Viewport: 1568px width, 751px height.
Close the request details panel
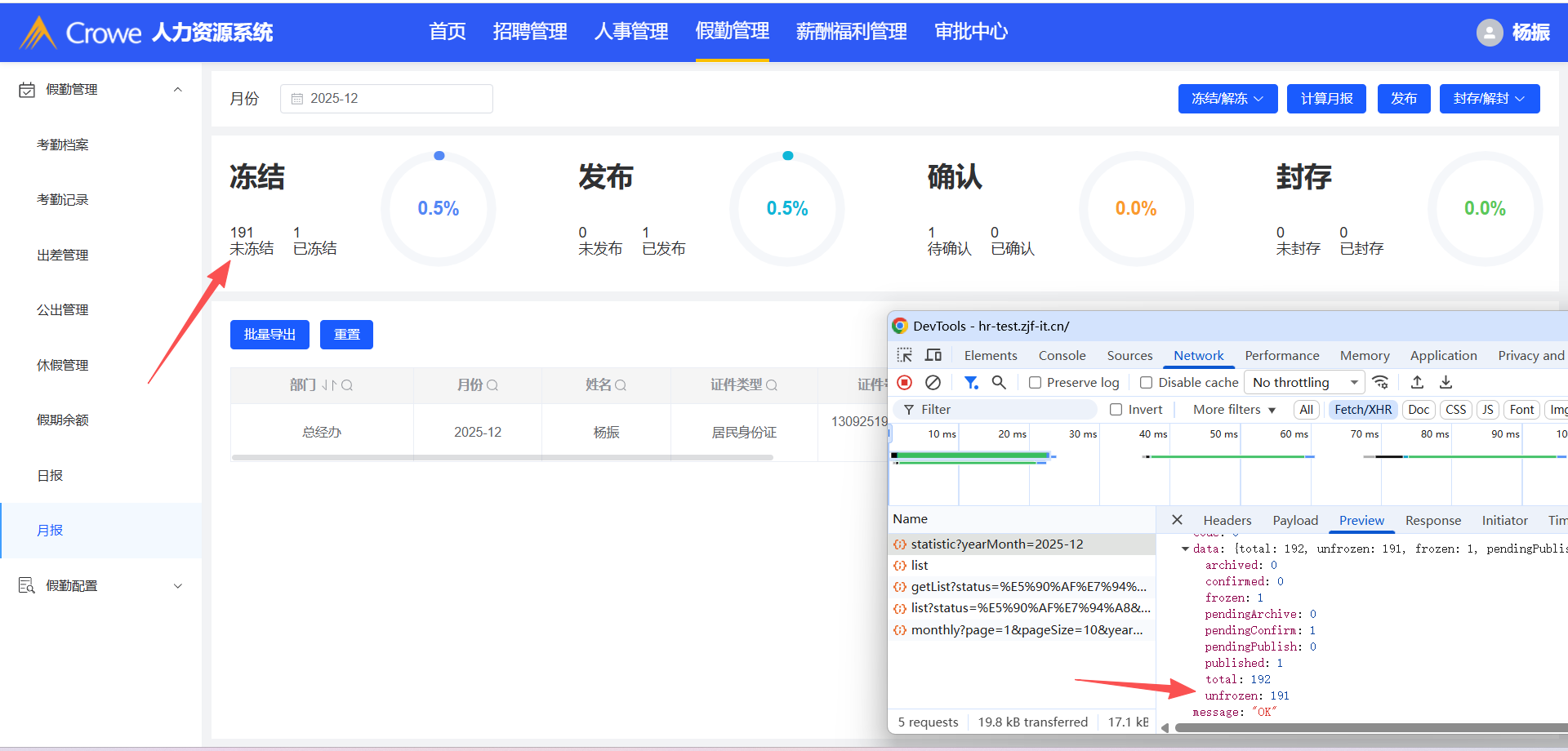pos(1177,520)
